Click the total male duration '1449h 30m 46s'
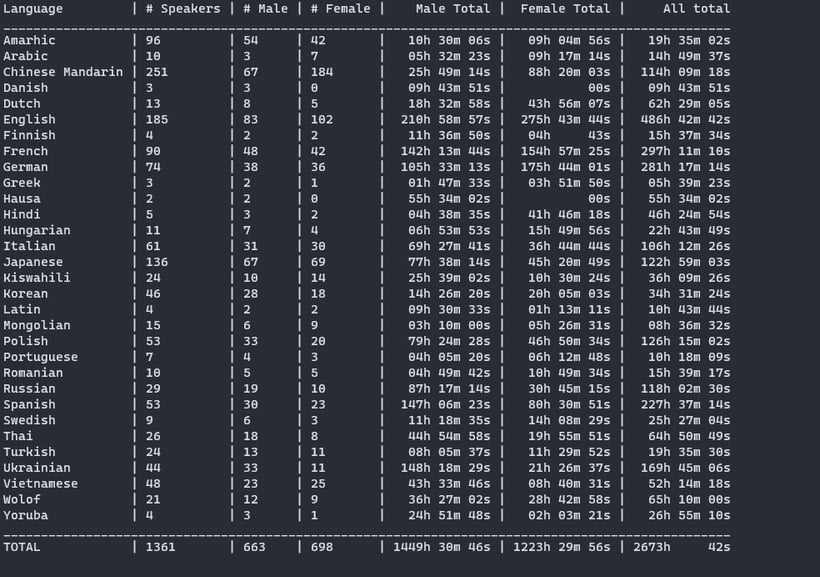The width and height of the screenshot is (820, 577). (442, 547)
